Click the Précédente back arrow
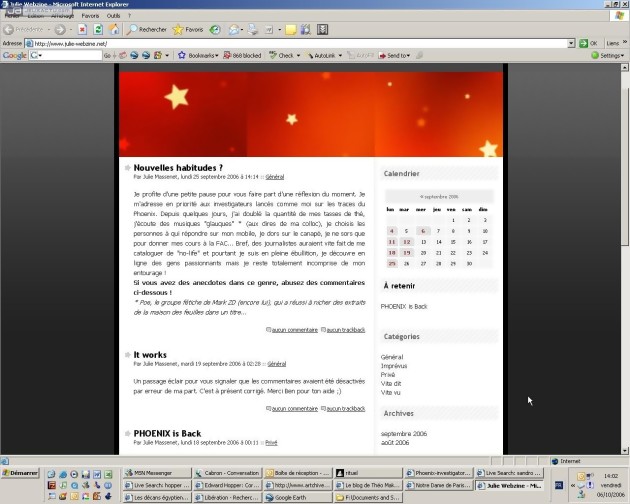Viewport: 630px width, 504px height. tap(22, 30)
